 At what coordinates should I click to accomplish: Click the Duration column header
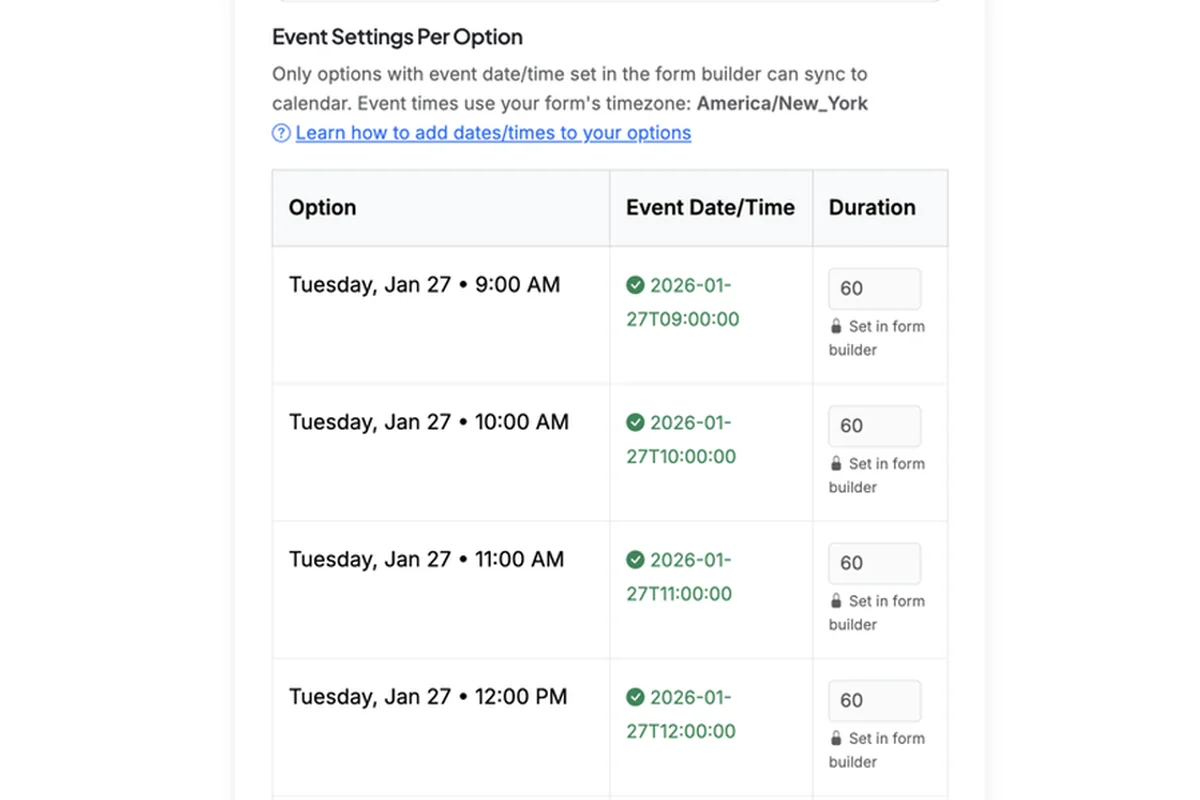click(871, 207)
